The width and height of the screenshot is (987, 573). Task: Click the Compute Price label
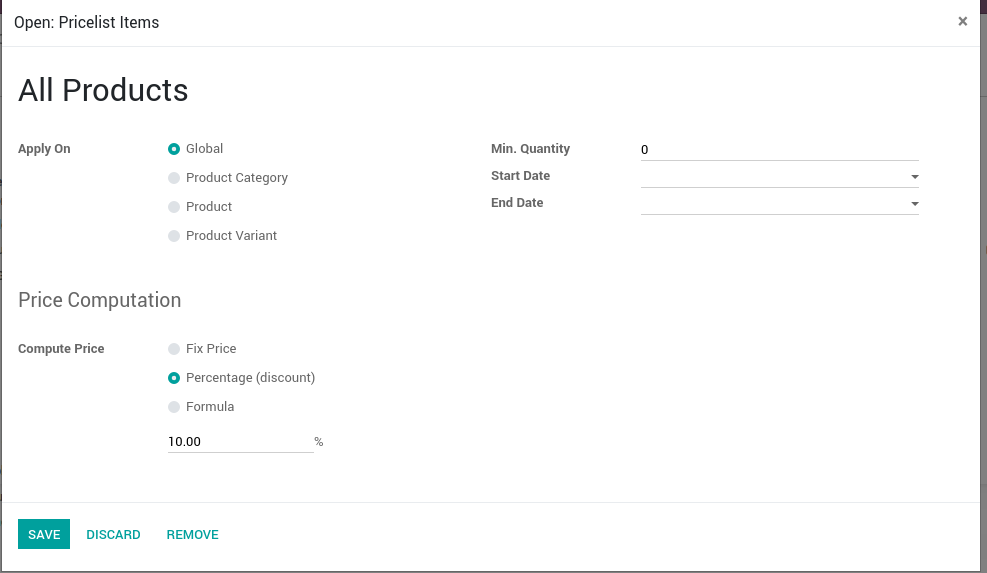[x=61, y=349]
